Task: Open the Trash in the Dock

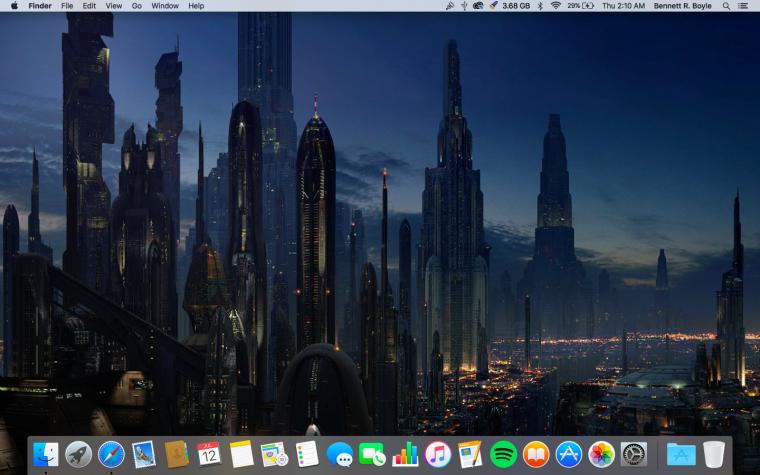Action: click(x=714, y=455)
